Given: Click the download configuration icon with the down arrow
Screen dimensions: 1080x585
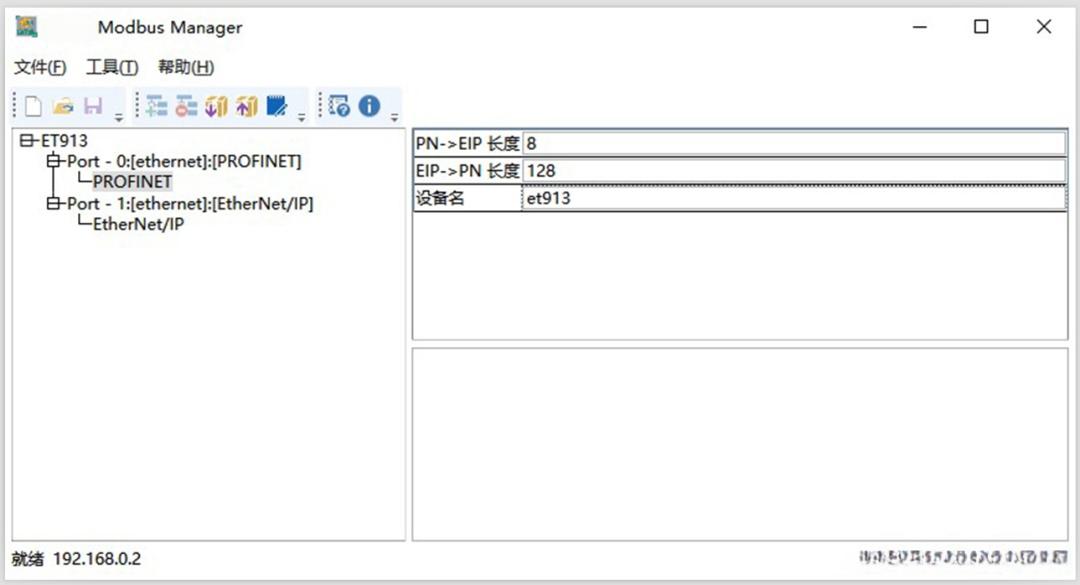Looking at the screenshot, I should pyautogui.click(x=216, y=106).
